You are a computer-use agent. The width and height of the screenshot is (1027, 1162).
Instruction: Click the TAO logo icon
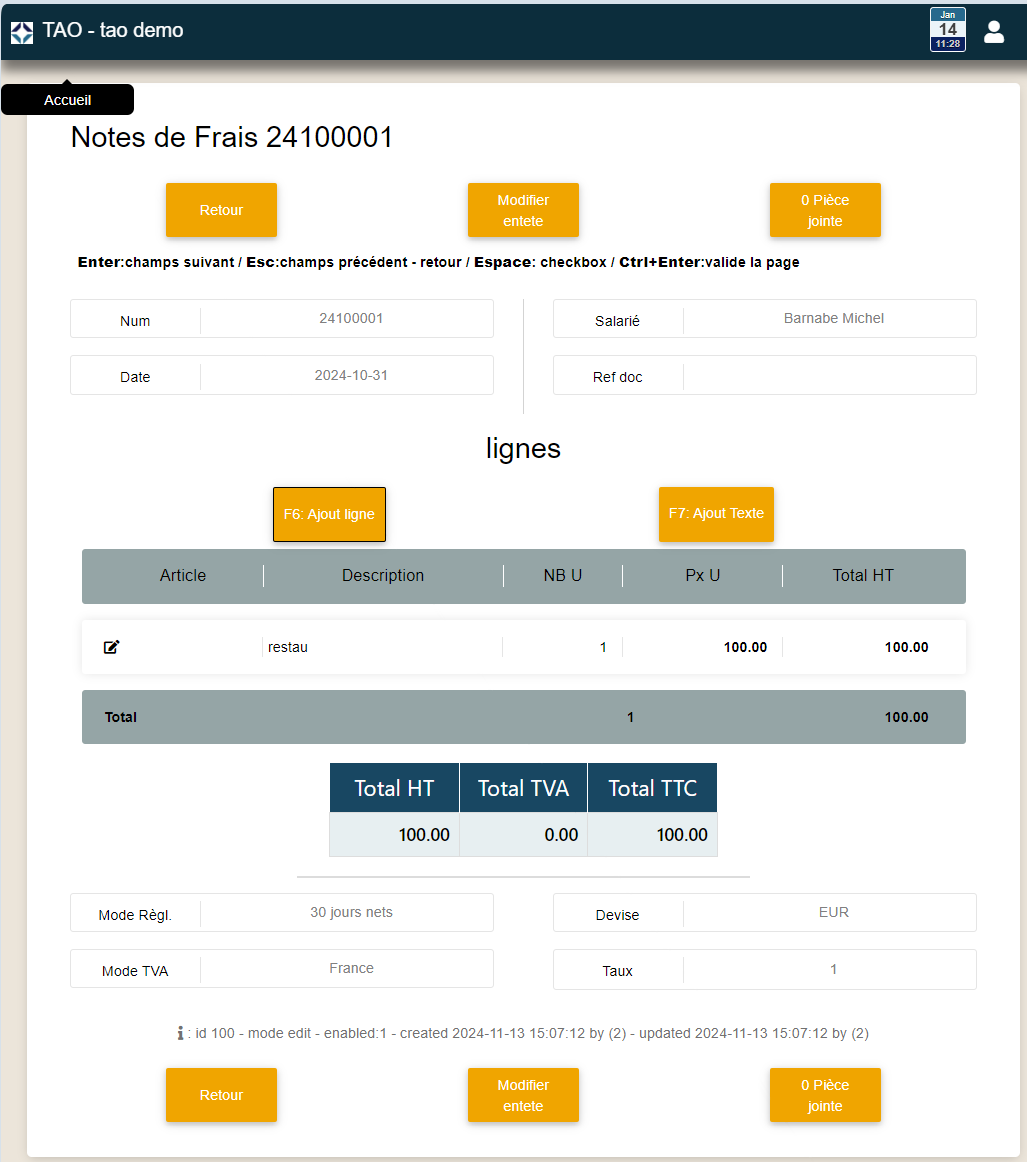(x=22, y=32)
